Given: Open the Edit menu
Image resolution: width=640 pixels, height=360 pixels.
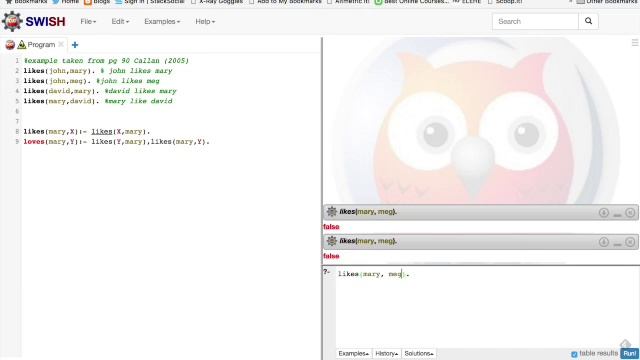Looking at the screenshot, I should (120, 21).
